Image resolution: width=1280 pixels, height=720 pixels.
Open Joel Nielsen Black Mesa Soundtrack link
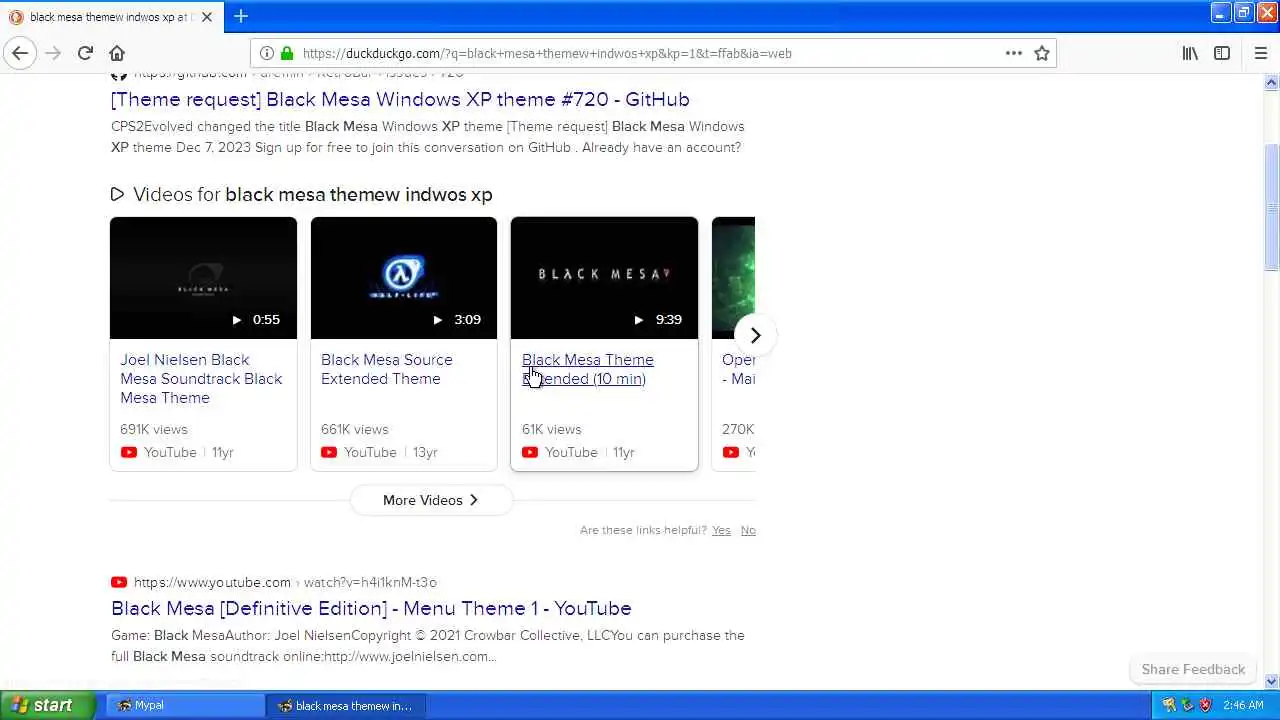201,379
